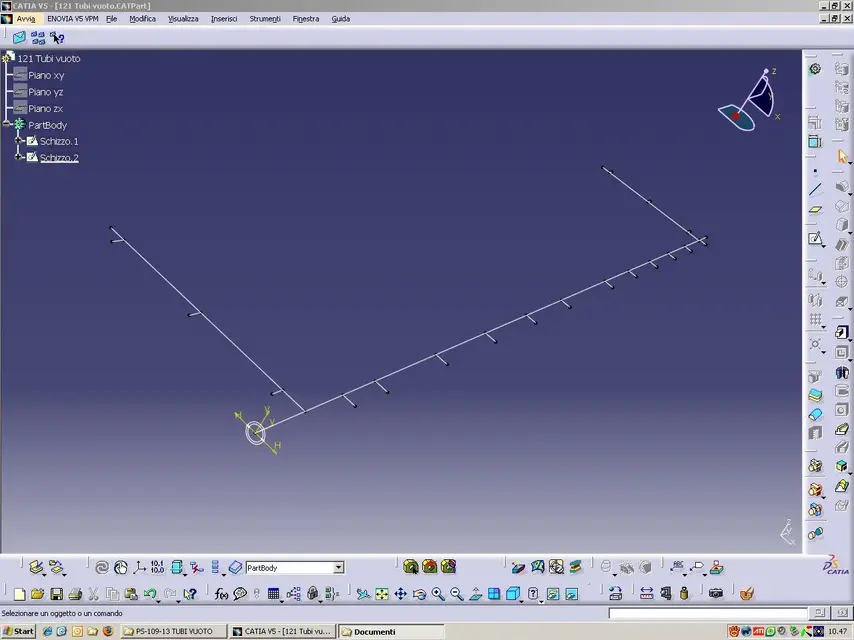Click the Capture camera icon
Viewport: 854px width, 640px height.
pyautogui.click(x=716, y=594)
